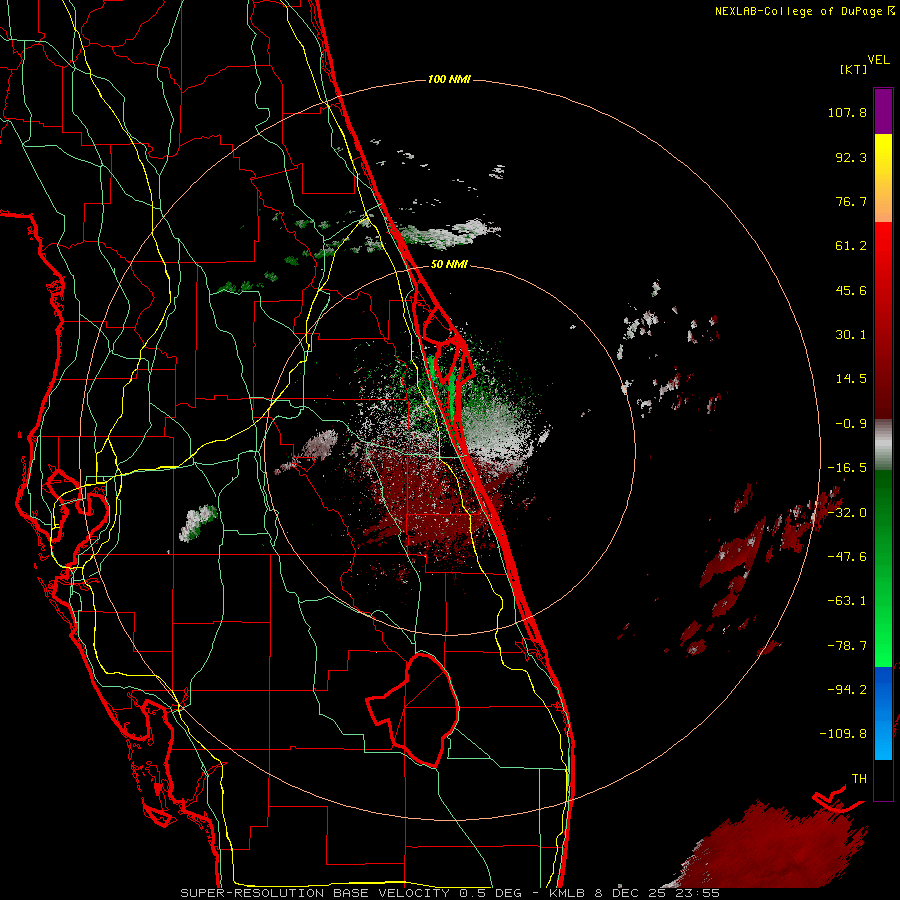Select the 107.8 velocity scale value
900x900 pixels.
[x=847, y=112]
